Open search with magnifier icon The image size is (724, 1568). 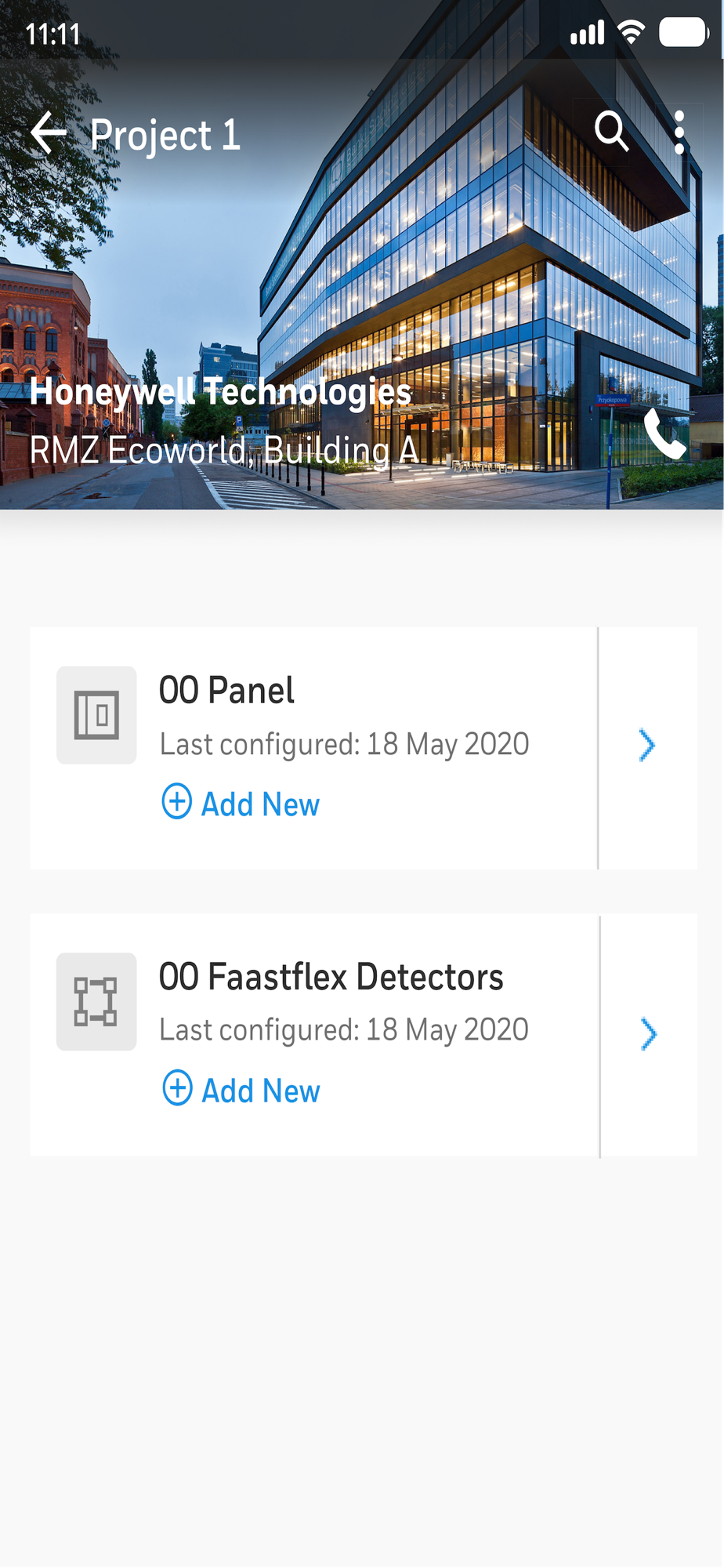tap(611, 131)
